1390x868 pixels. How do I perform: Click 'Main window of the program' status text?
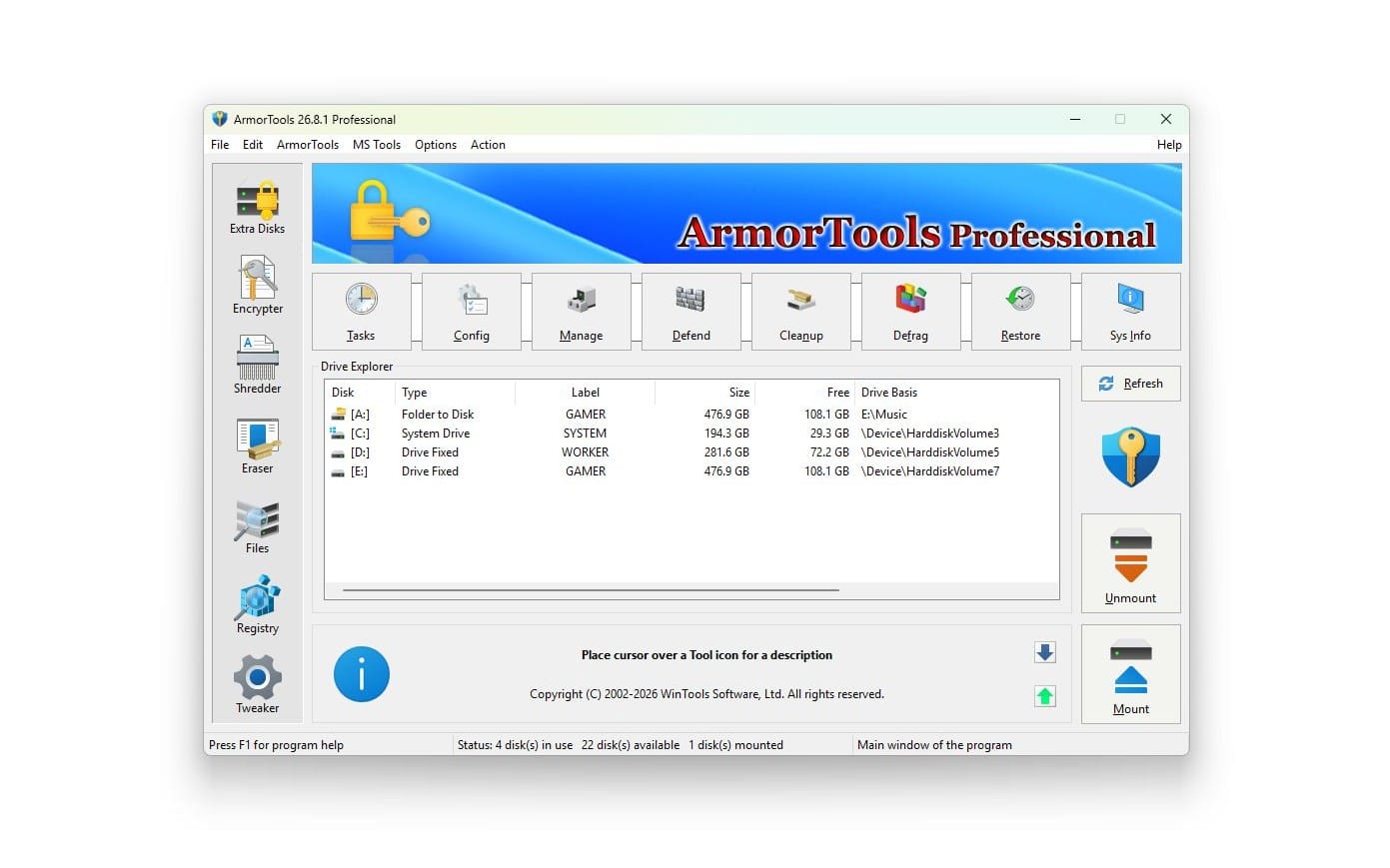pos(934,745)
